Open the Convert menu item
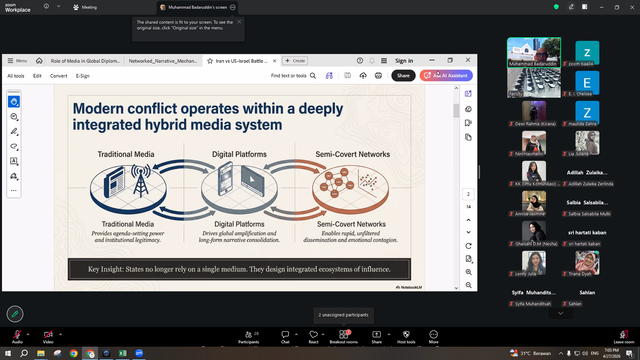Image resolution: width=640 pixels, height=360 pixels. coord(58,76)
